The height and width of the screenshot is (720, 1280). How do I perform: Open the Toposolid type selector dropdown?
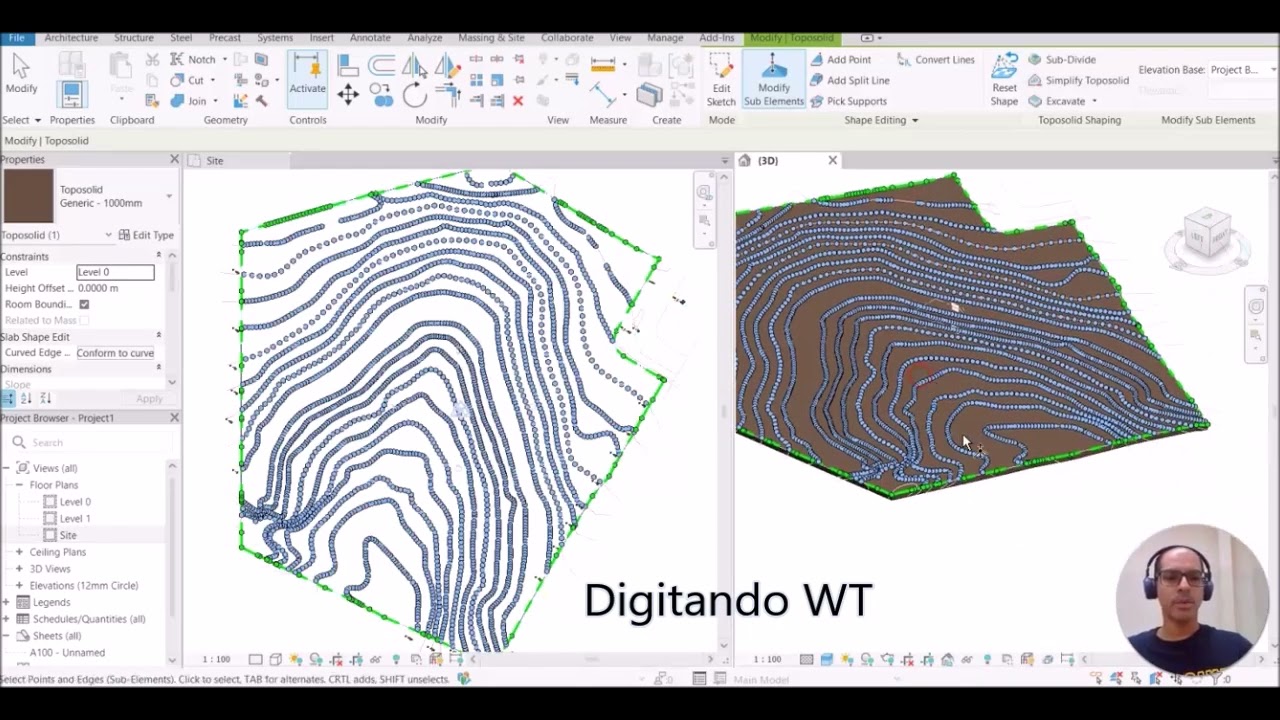(168, 197)
